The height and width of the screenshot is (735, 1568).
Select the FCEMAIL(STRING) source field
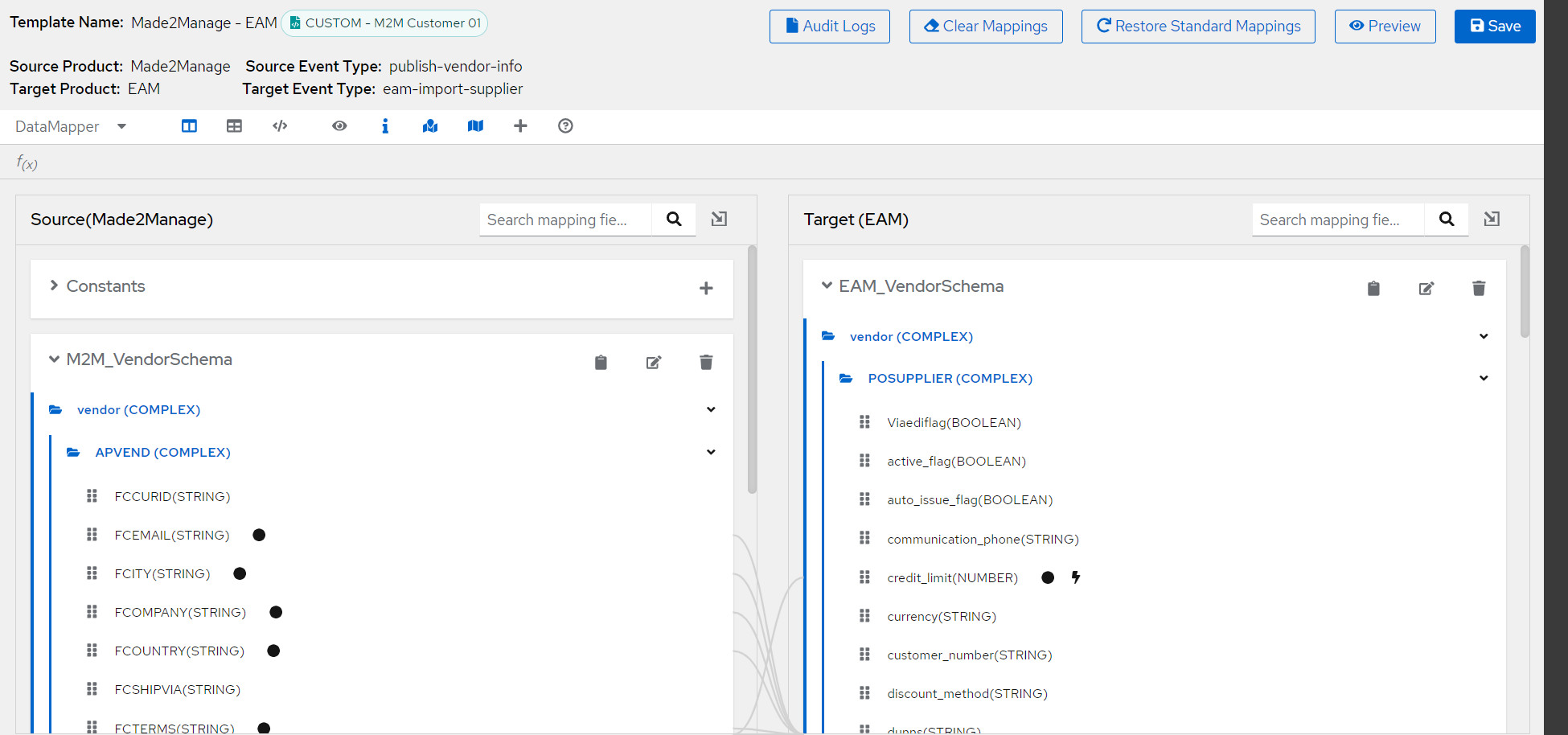point(172,536)
